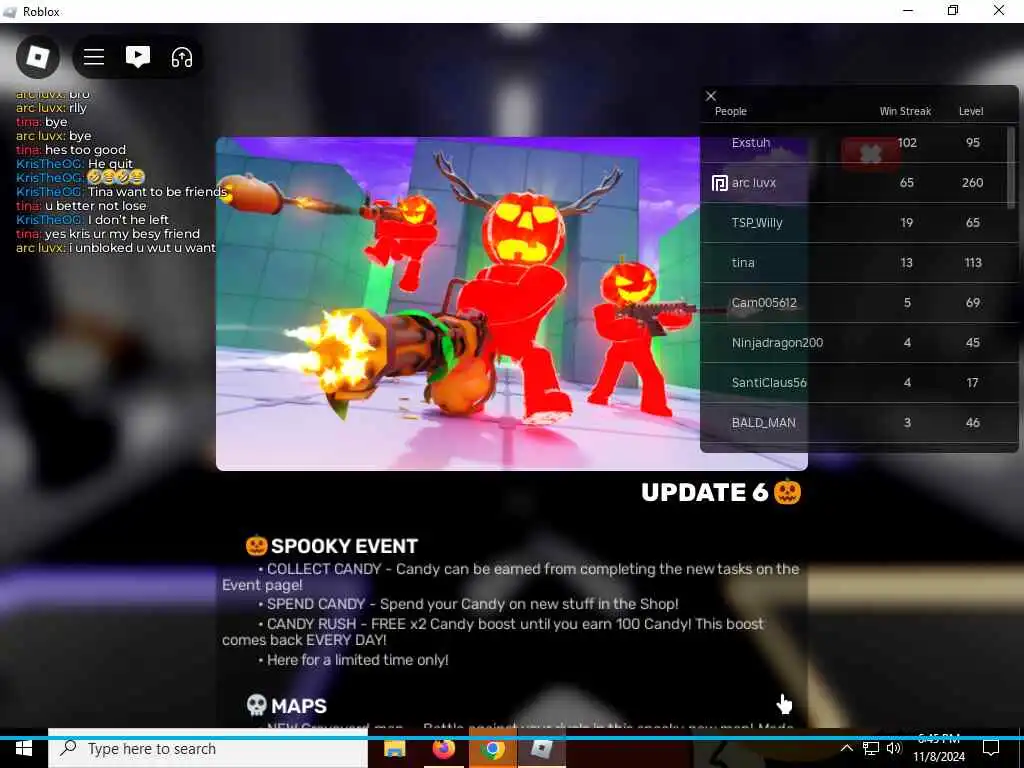Open the Windows Start menu
This screenshot has height=768, width=1024.
coord(24,748)
